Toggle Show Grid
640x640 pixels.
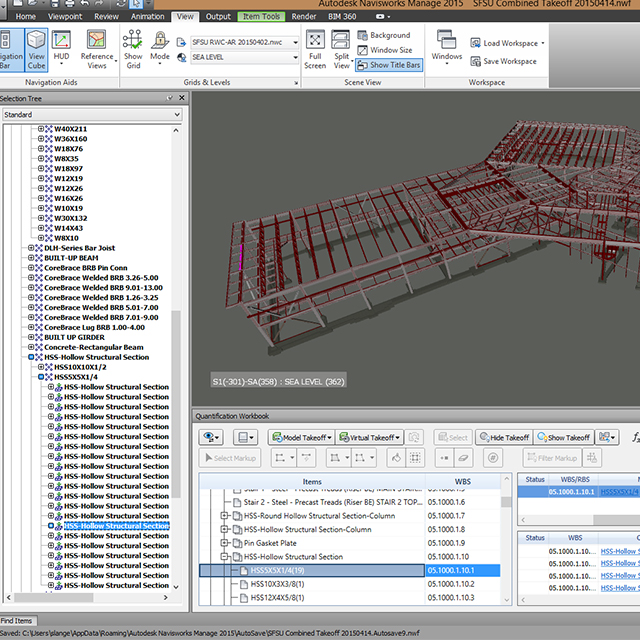pyautogui.click(x=133, y=50)
